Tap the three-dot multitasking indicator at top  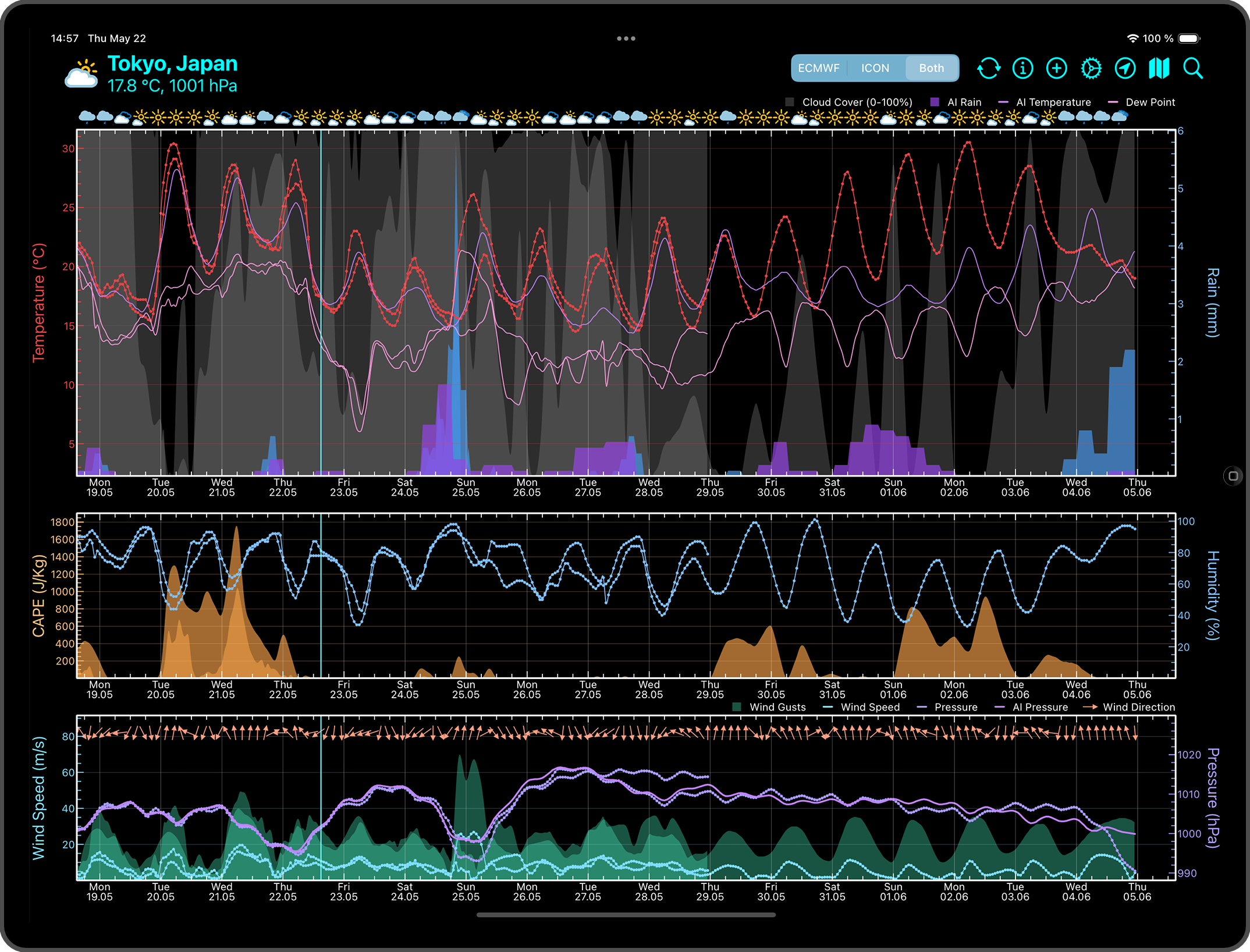point(626,38)
